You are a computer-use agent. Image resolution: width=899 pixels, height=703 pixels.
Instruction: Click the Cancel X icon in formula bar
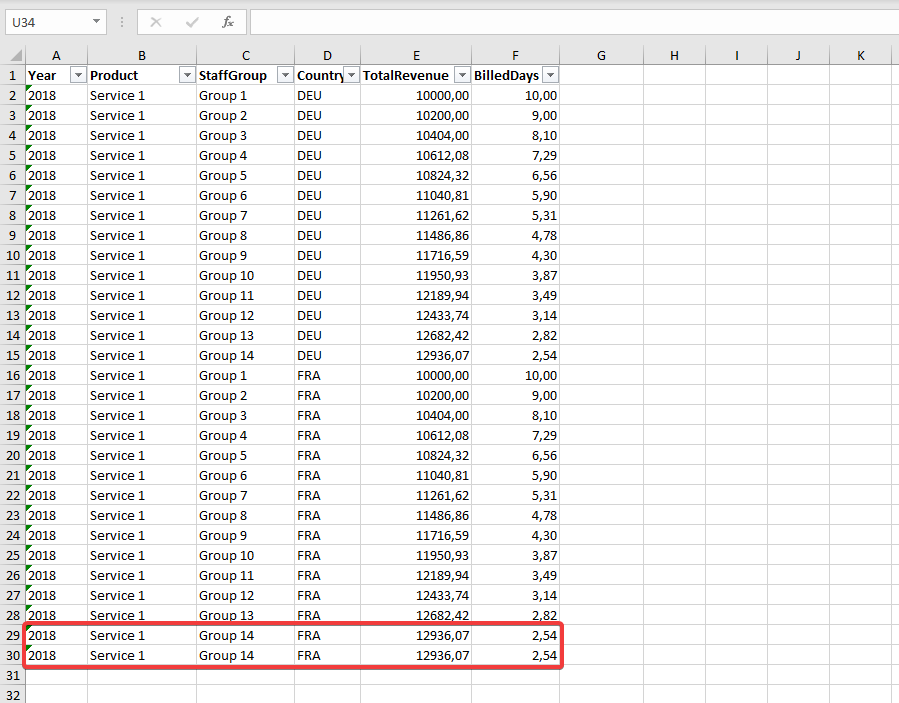coord(156,22)
